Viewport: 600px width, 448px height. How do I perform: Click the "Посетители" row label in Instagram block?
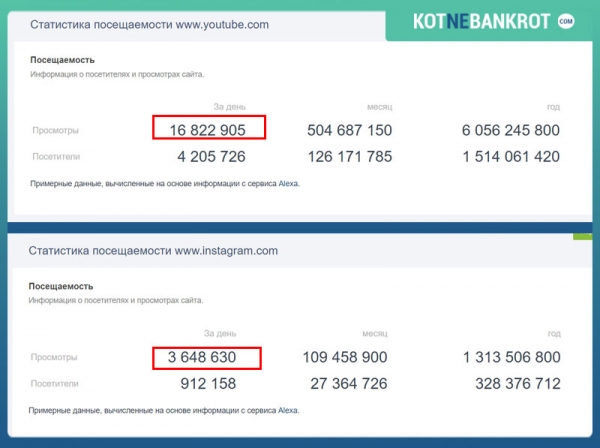point(55,384)
